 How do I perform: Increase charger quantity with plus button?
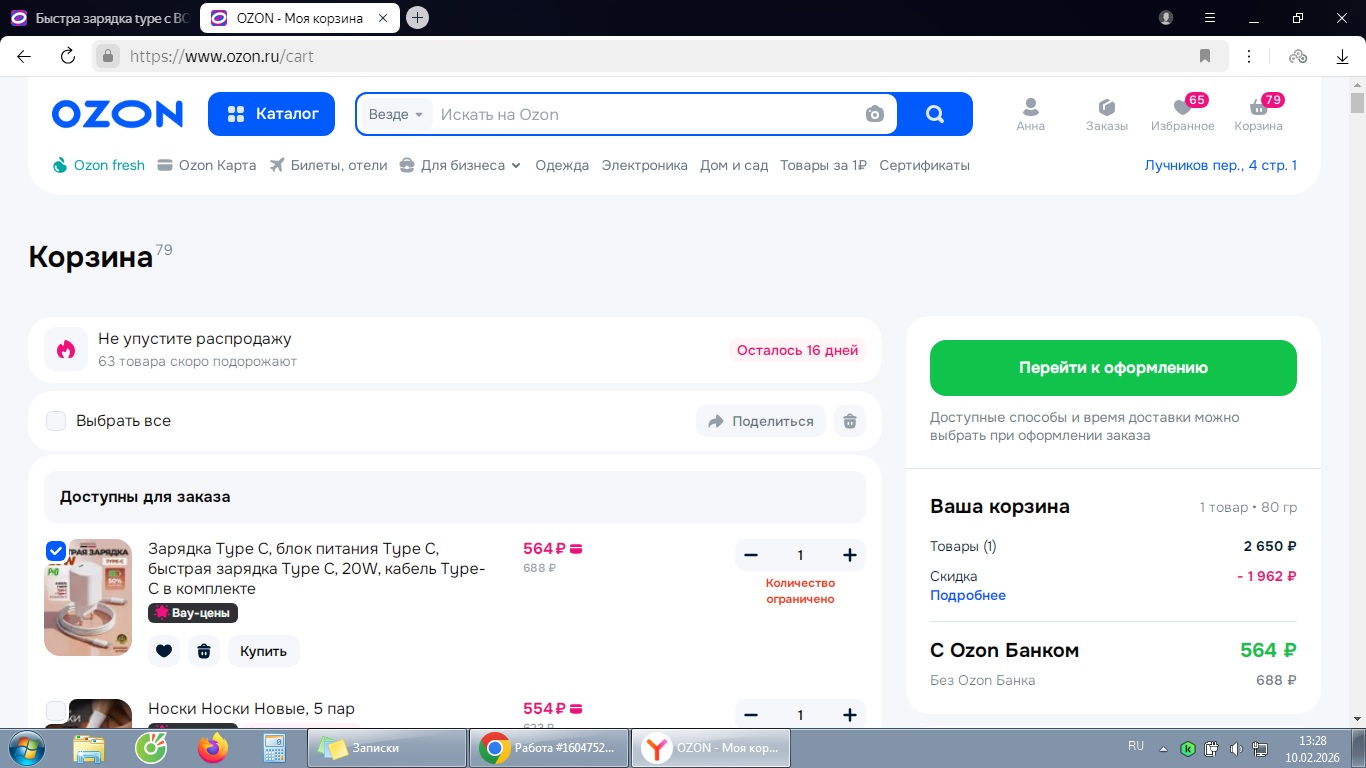[850, 555]
